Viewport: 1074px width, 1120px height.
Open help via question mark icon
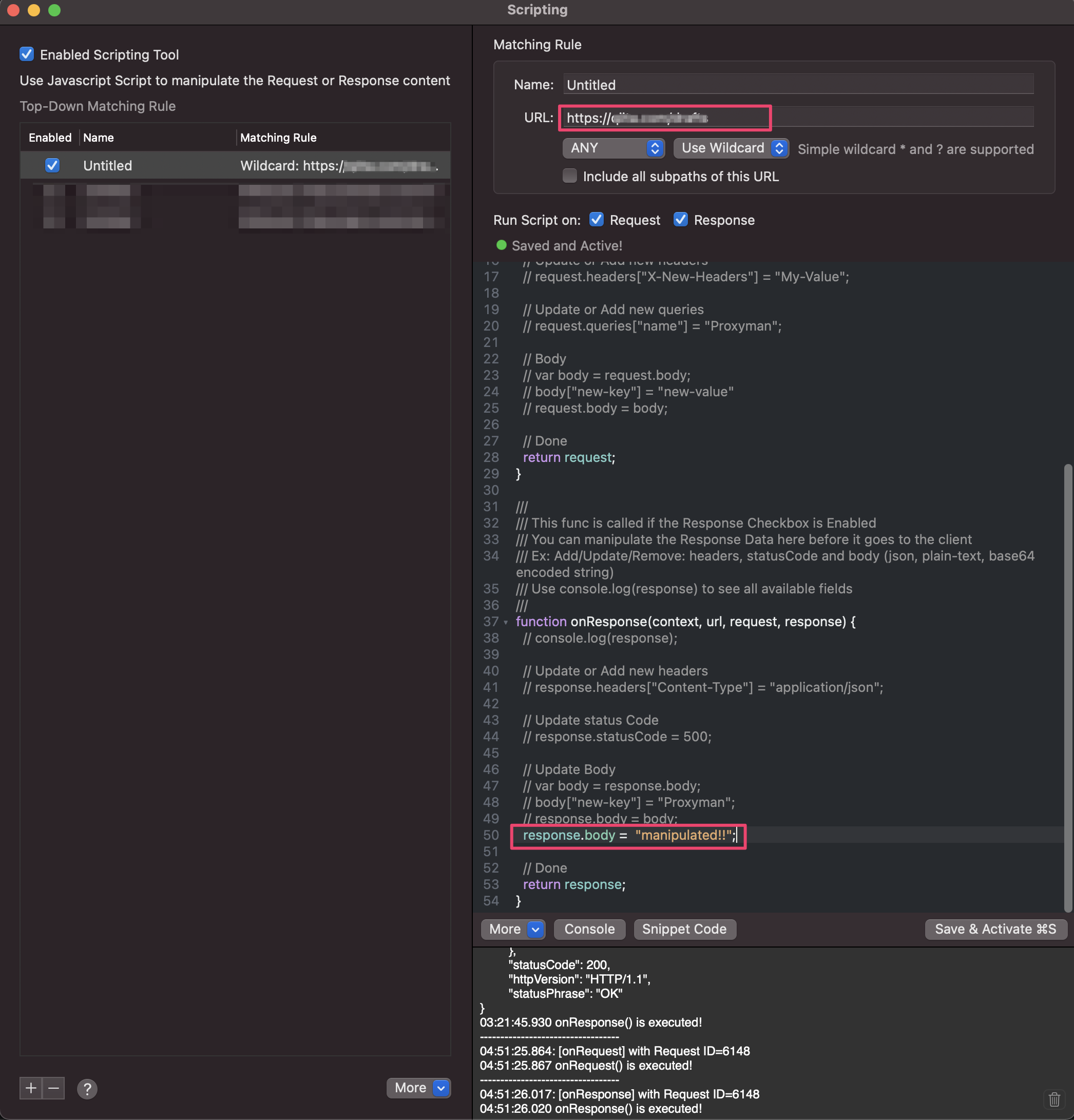87,1089
